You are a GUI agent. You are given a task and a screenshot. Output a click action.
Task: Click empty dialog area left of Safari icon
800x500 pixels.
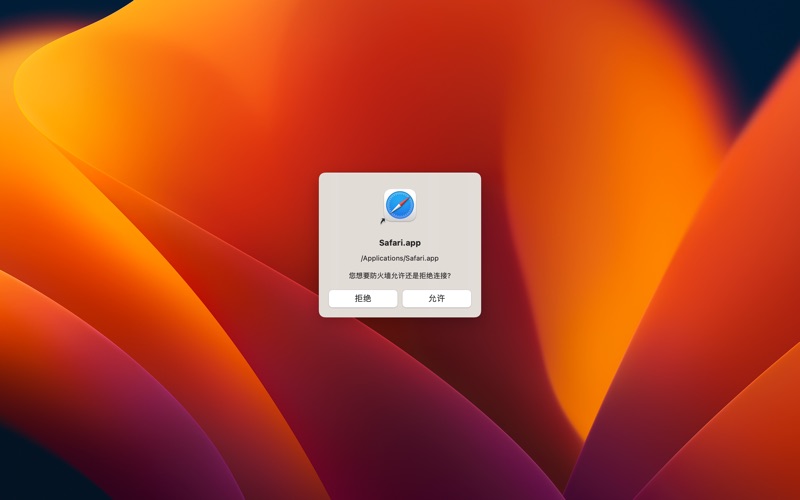pos(345,205)
